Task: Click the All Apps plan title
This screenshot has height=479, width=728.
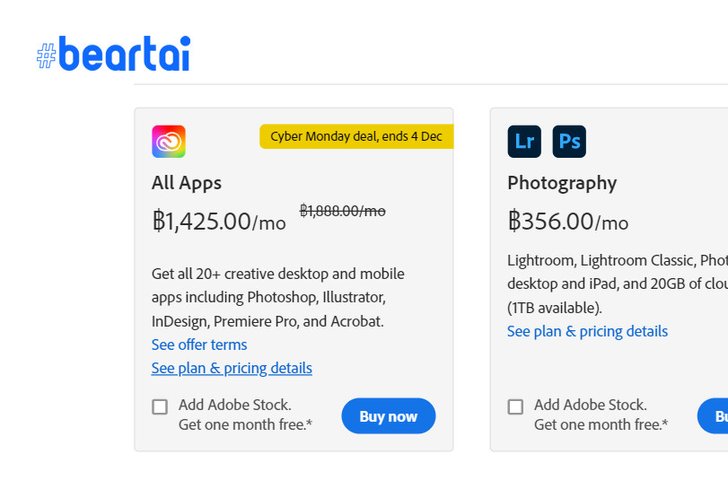Action: click(187, 183)
